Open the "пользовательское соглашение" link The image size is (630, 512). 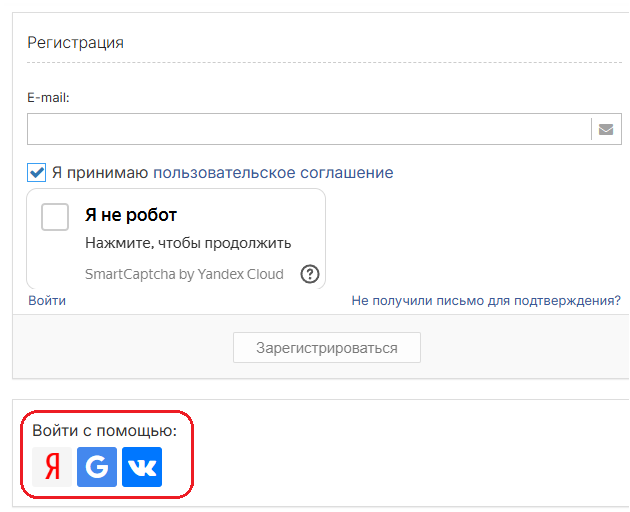(x=273, y=172)
